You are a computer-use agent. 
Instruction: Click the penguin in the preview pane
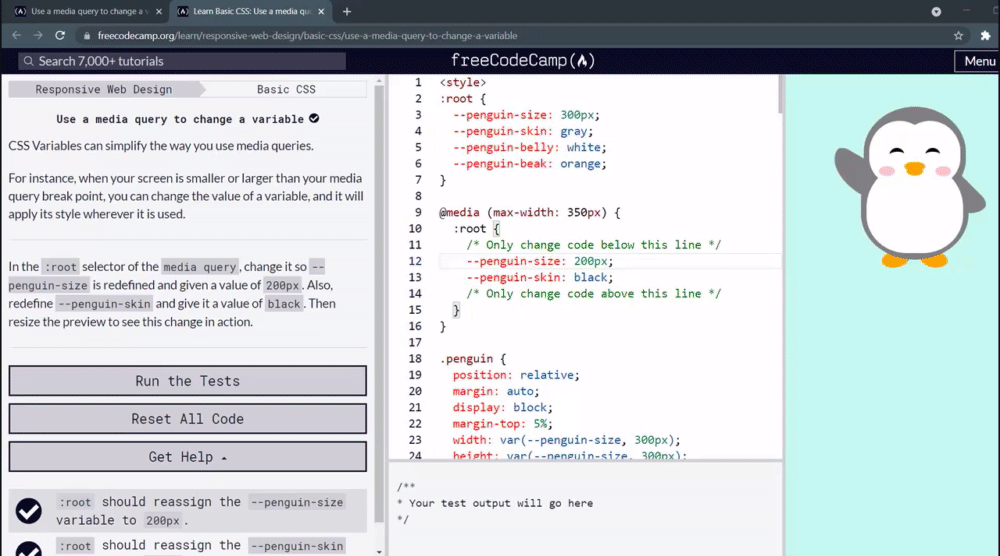click(x=912, y=187)
